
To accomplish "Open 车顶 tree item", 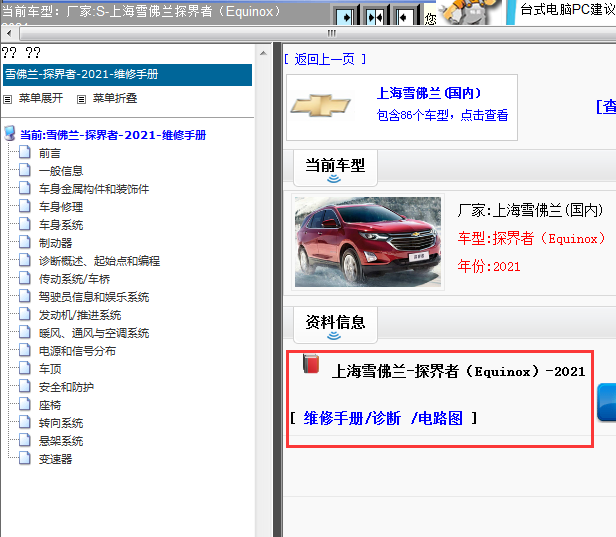I will tap(50, 369).
